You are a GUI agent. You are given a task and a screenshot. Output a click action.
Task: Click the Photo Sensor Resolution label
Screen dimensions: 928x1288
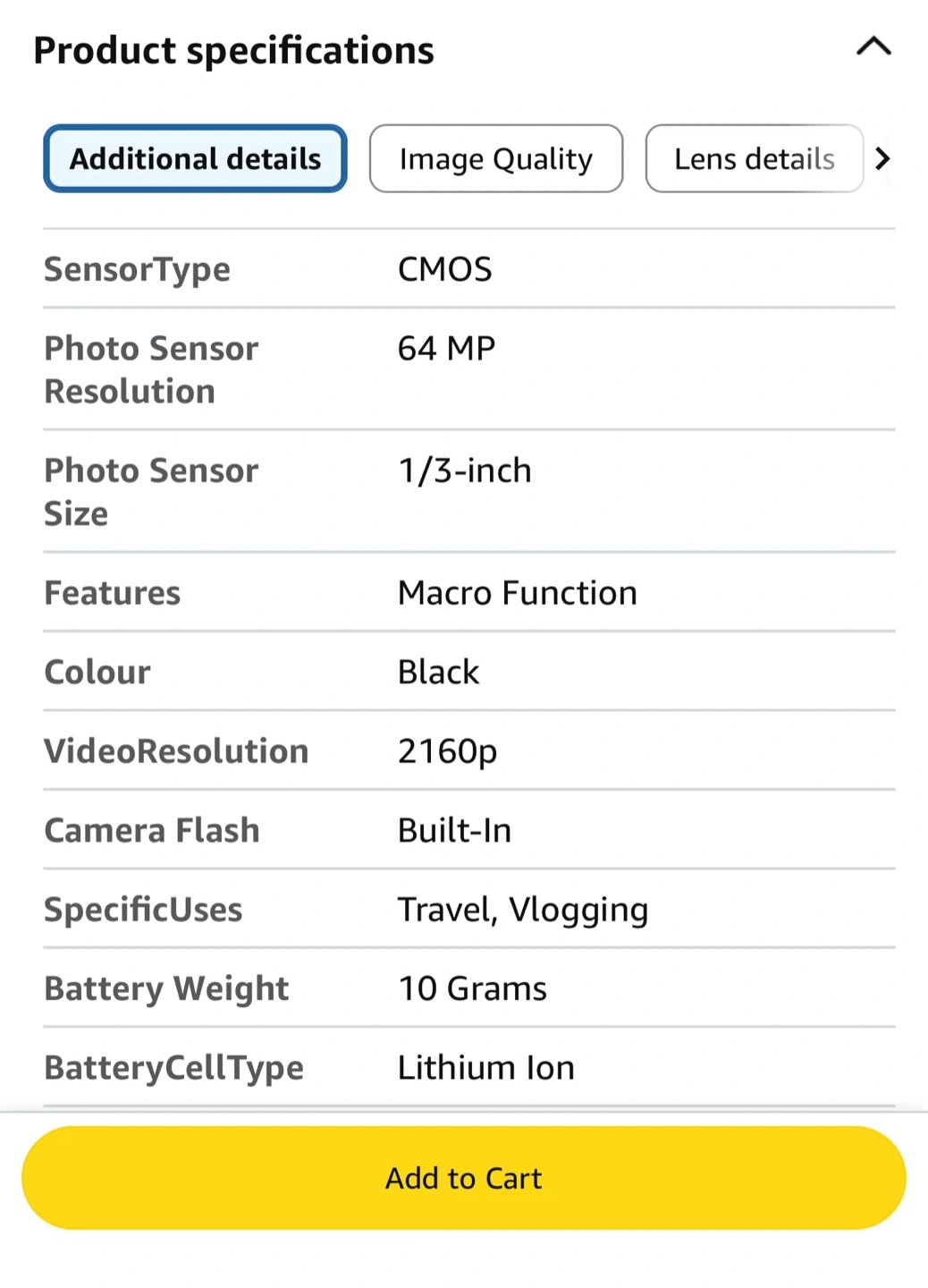[x=151, y=369]
